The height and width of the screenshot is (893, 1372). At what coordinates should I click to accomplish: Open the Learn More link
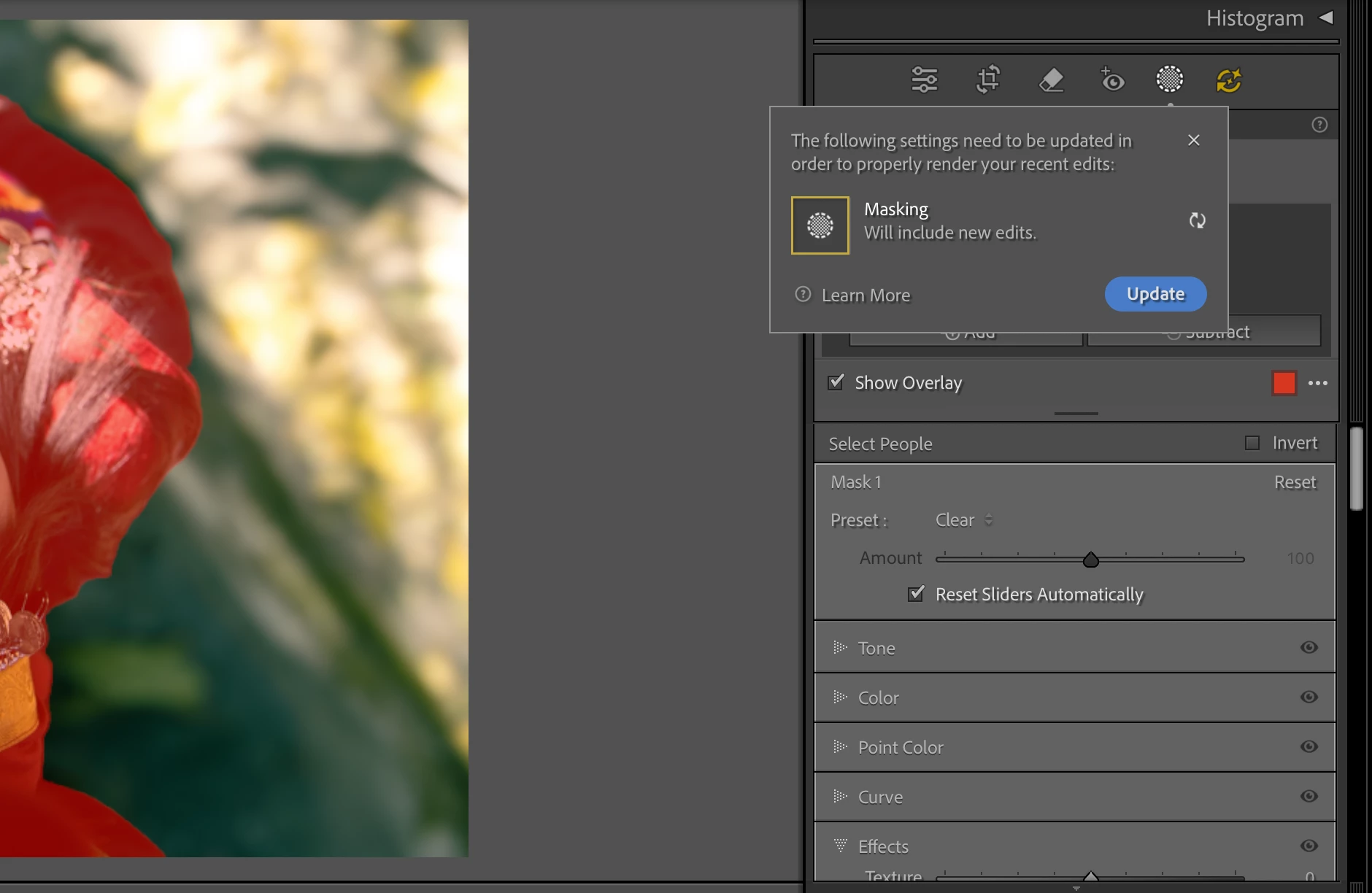(x=866, y=295)
